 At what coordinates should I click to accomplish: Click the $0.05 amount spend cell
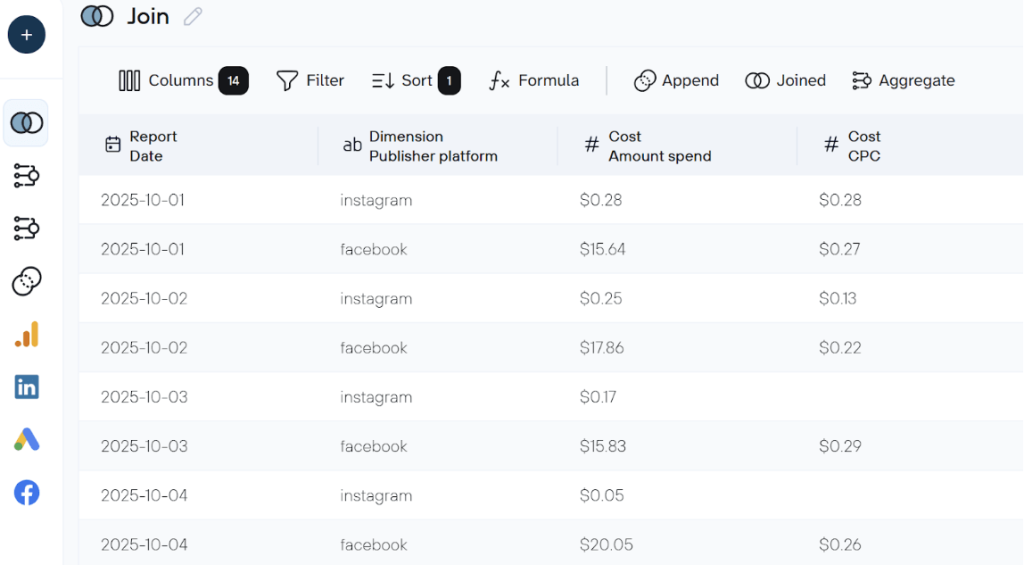tap(601, 496)
